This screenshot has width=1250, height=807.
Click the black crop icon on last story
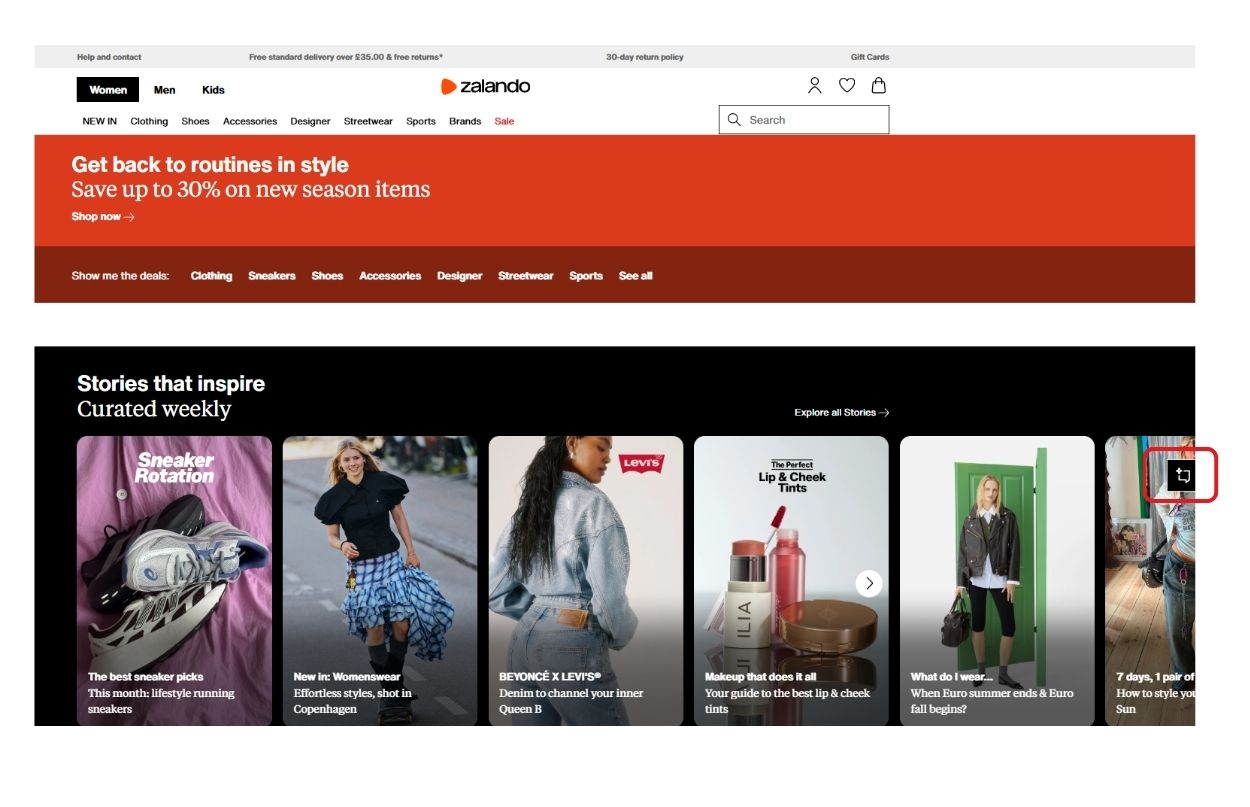coord(1182,476)
